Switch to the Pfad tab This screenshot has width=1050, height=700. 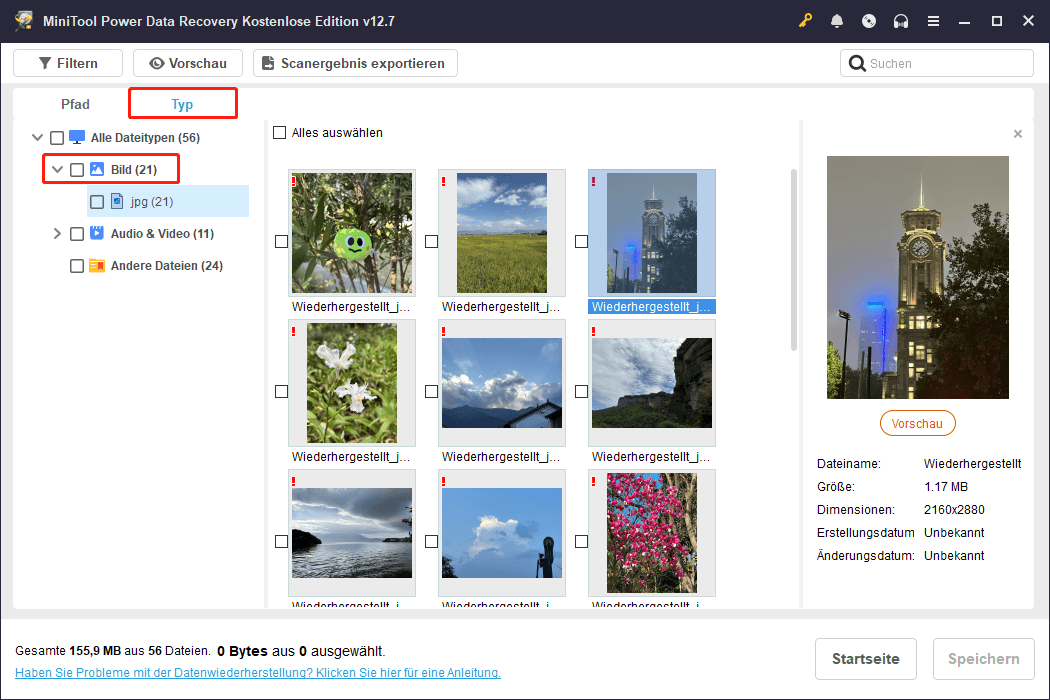(75, 104)
